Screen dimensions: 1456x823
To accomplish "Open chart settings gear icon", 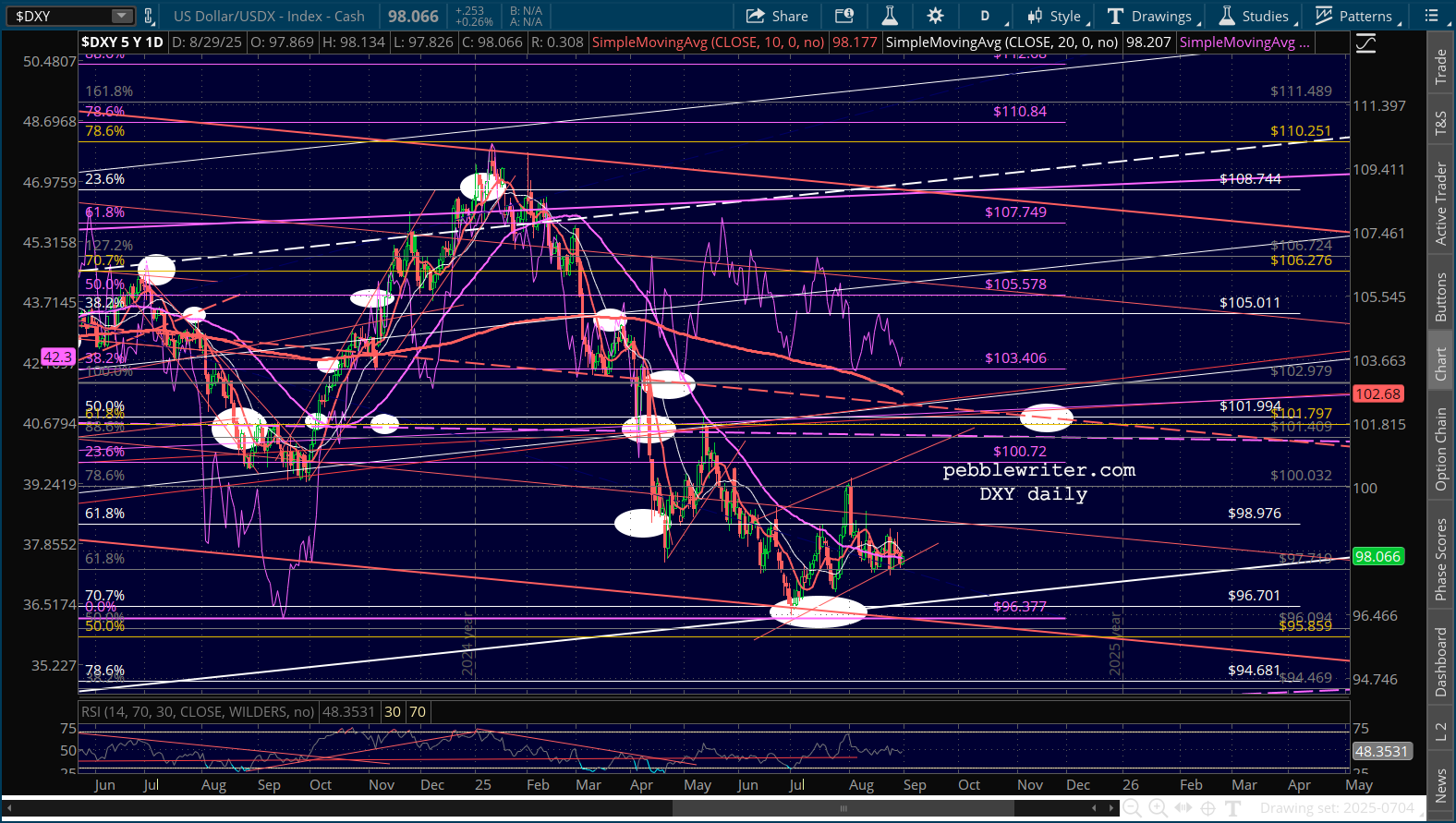I will point(936,16).
